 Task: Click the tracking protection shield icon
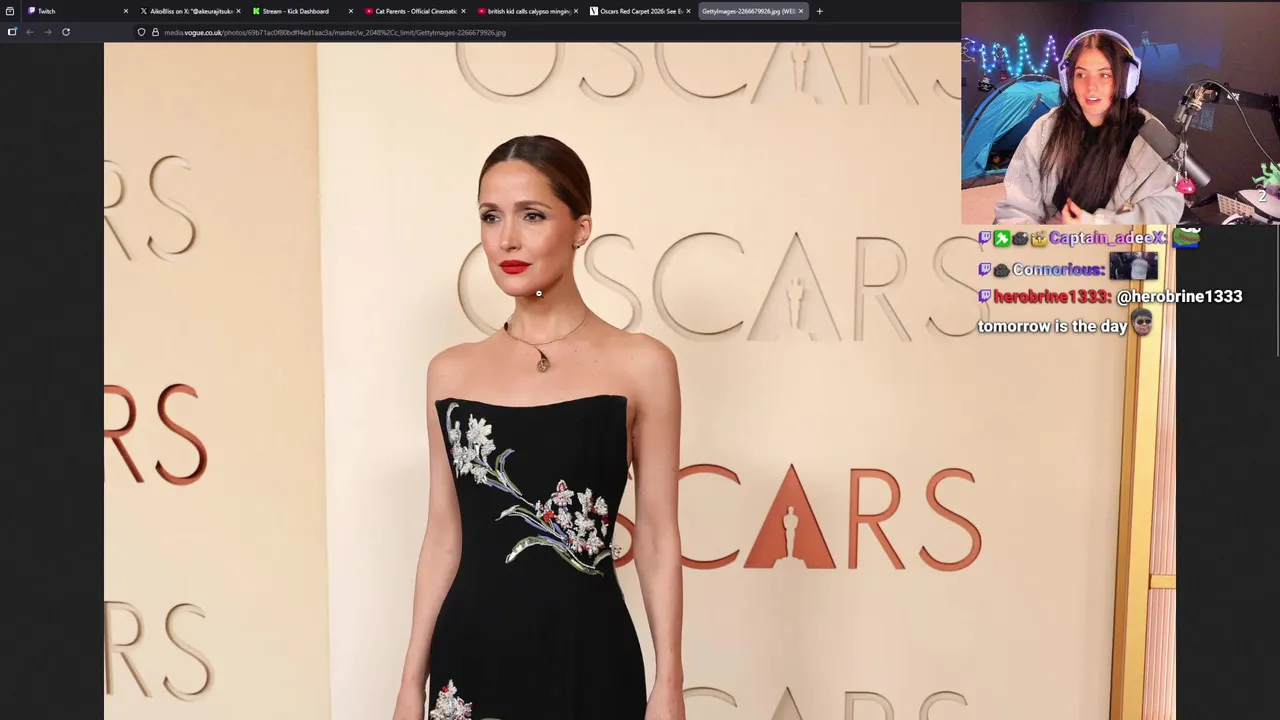[141, 32]
